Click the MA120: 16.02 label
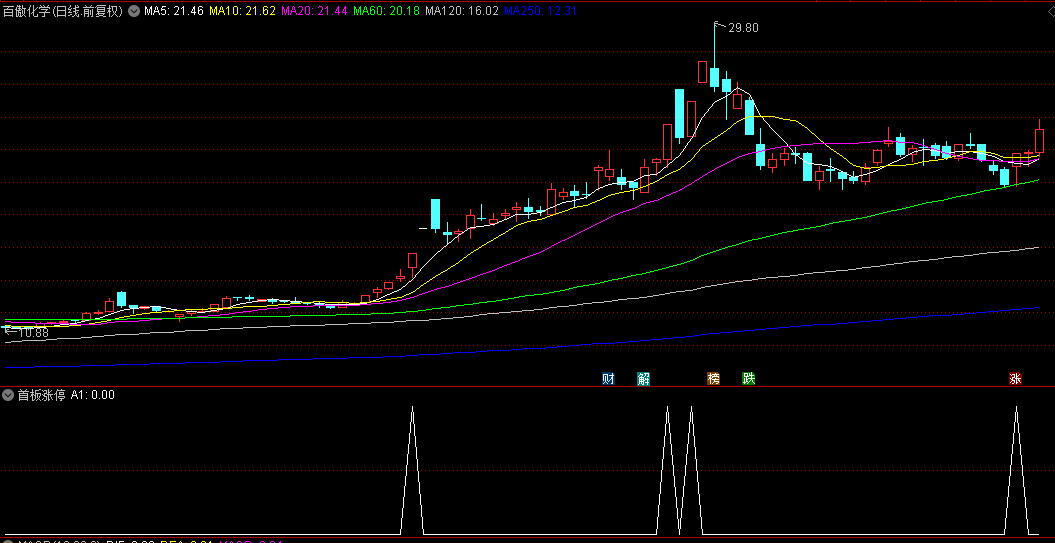 (462, 11)
